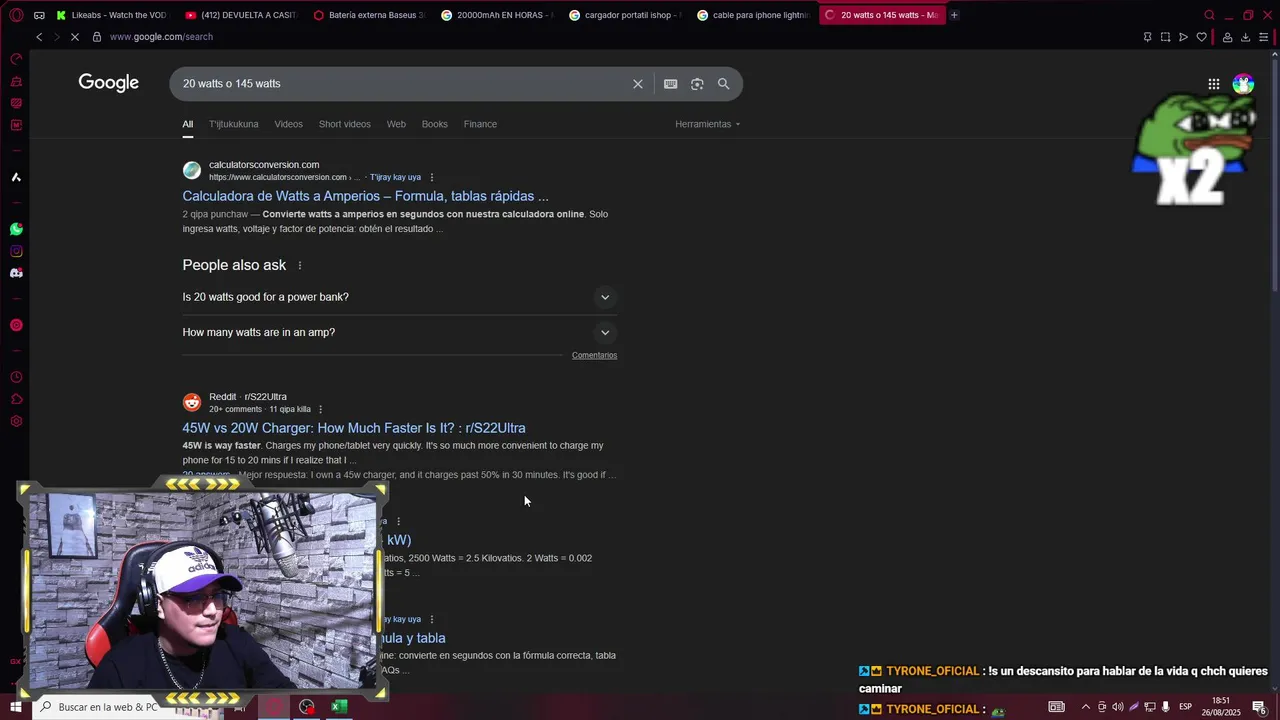Open more options for Reddit result
The image size is (1280, 720).
320,409
